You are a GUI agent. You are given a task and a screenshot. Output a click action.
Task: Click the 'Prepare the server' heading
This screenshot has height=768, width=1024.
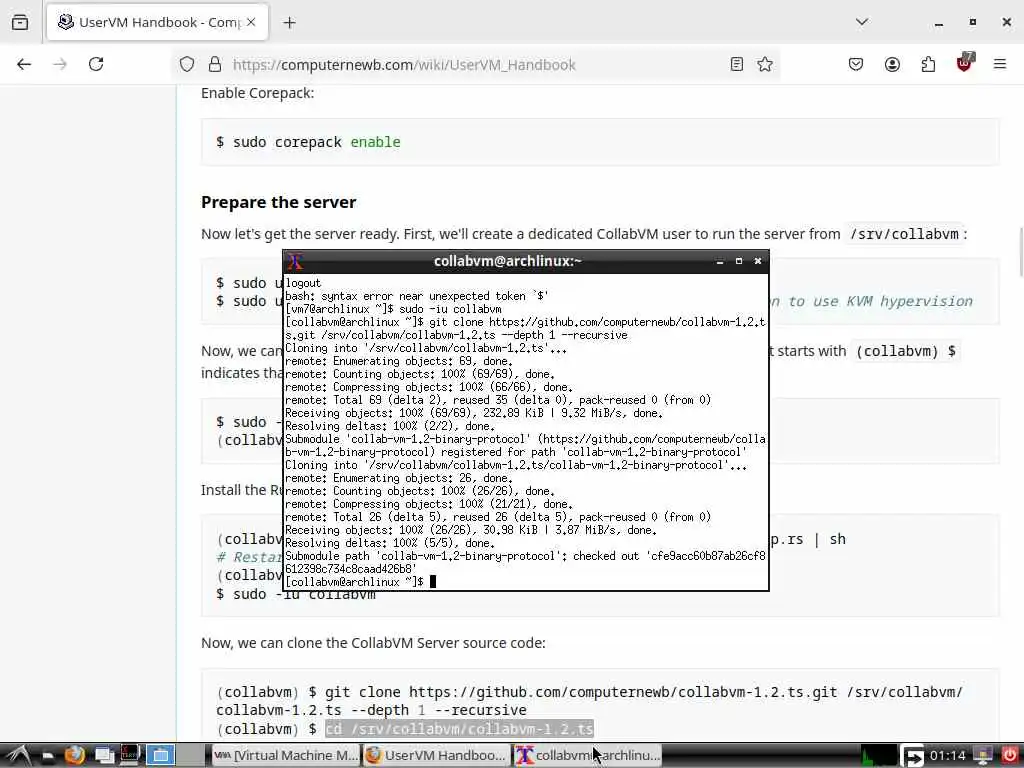point(278,202)
